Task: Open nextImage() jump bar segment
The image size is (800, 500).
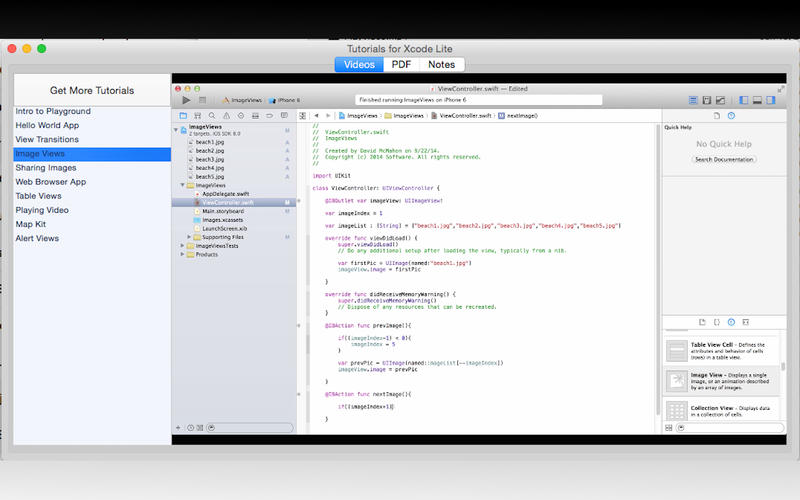Action: point(518,116)
